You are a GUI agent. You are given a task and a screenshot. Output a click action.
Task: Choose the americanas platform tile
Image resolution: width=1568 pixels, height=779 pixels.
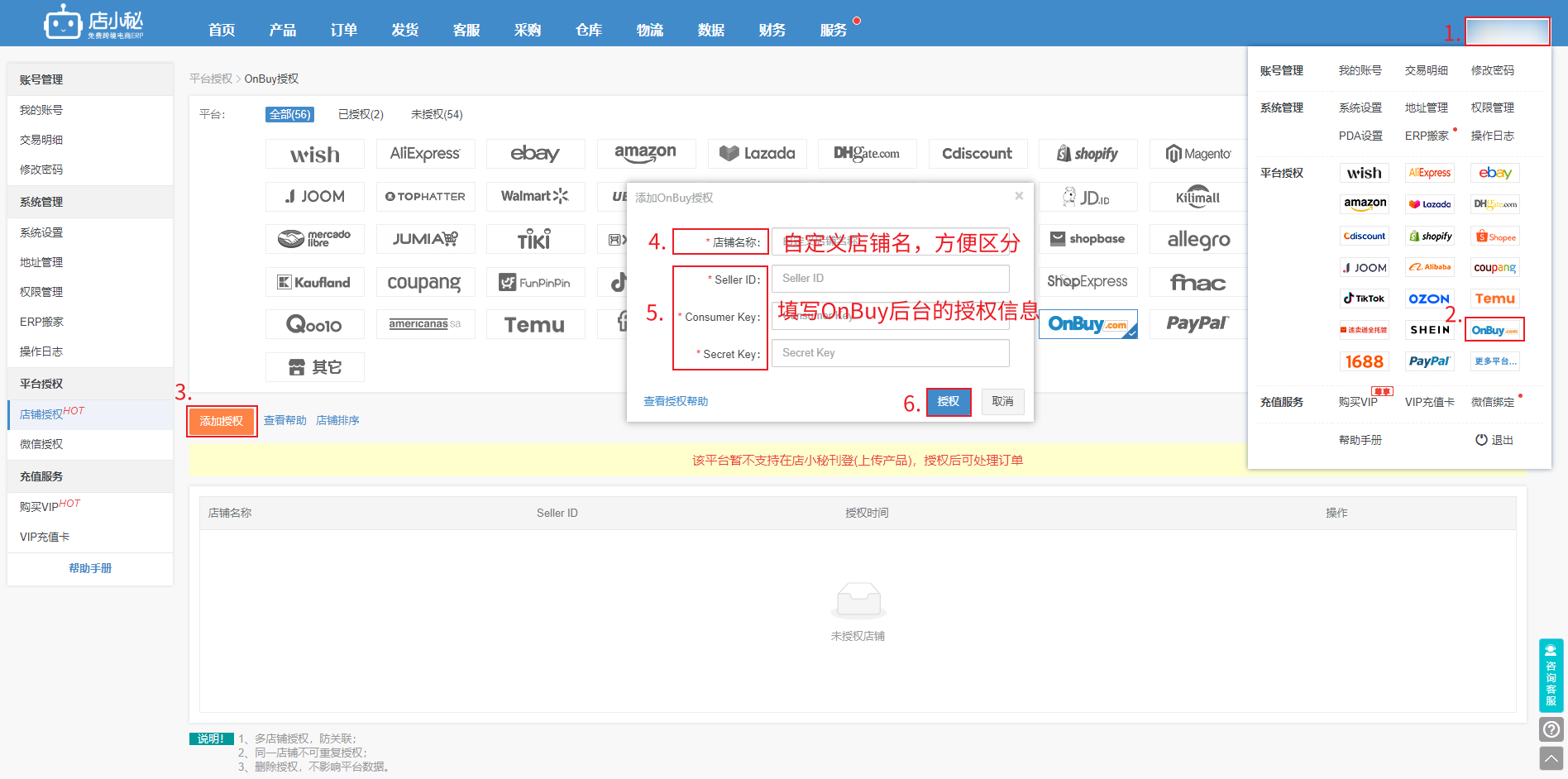click(x=425, y=324)
